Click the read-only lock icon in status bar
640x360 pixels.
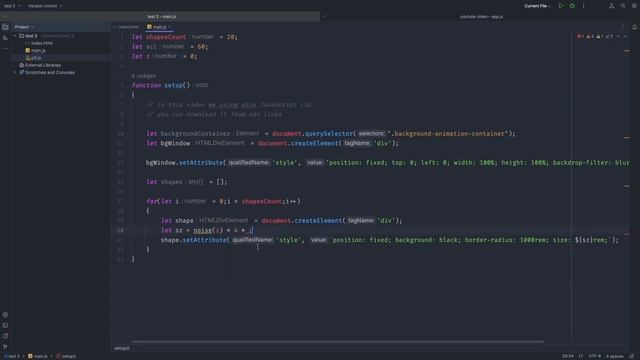632,356
